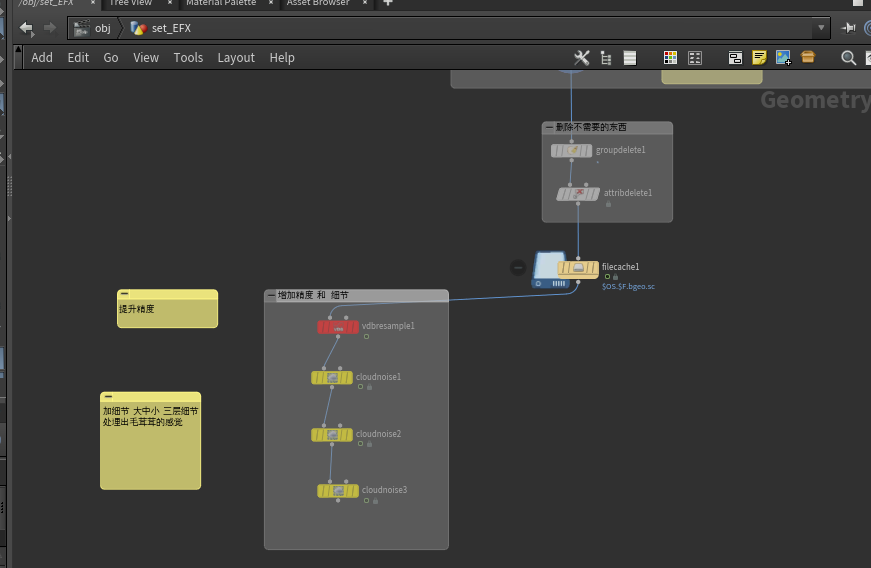
Task: Switch to the Material Palette tab
Action: [x=221, y=3]
